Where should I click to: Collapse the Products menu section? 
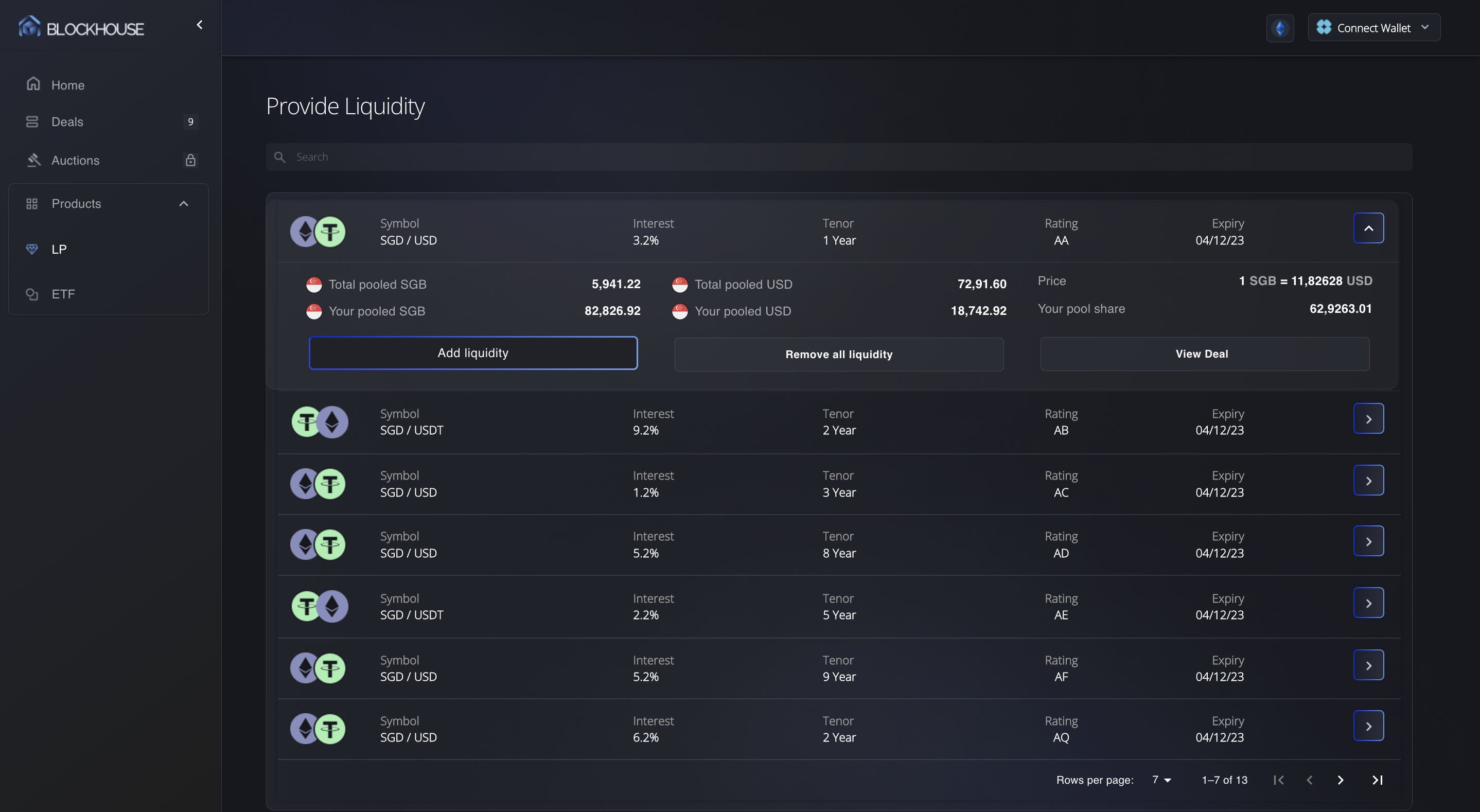pyautogui.click(x=183, y=204)
